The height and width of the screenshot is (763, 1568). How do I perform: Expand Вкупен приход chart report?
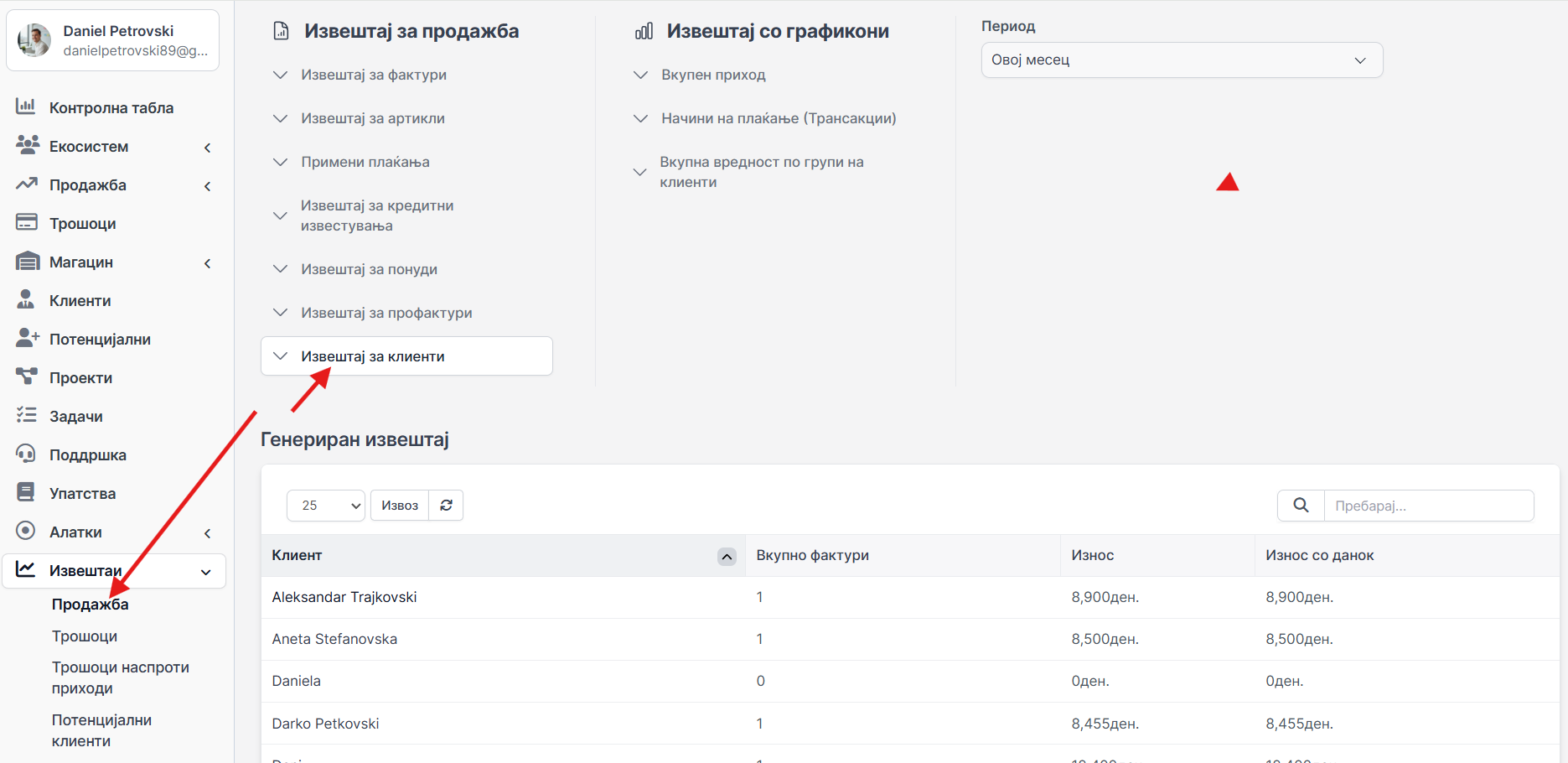[x=712, y=75]
